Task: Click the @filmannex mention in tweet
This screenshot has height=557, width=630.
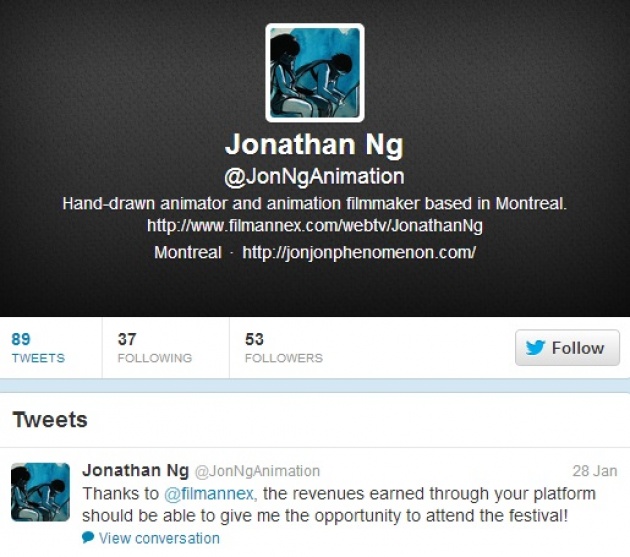Action: 210,494
